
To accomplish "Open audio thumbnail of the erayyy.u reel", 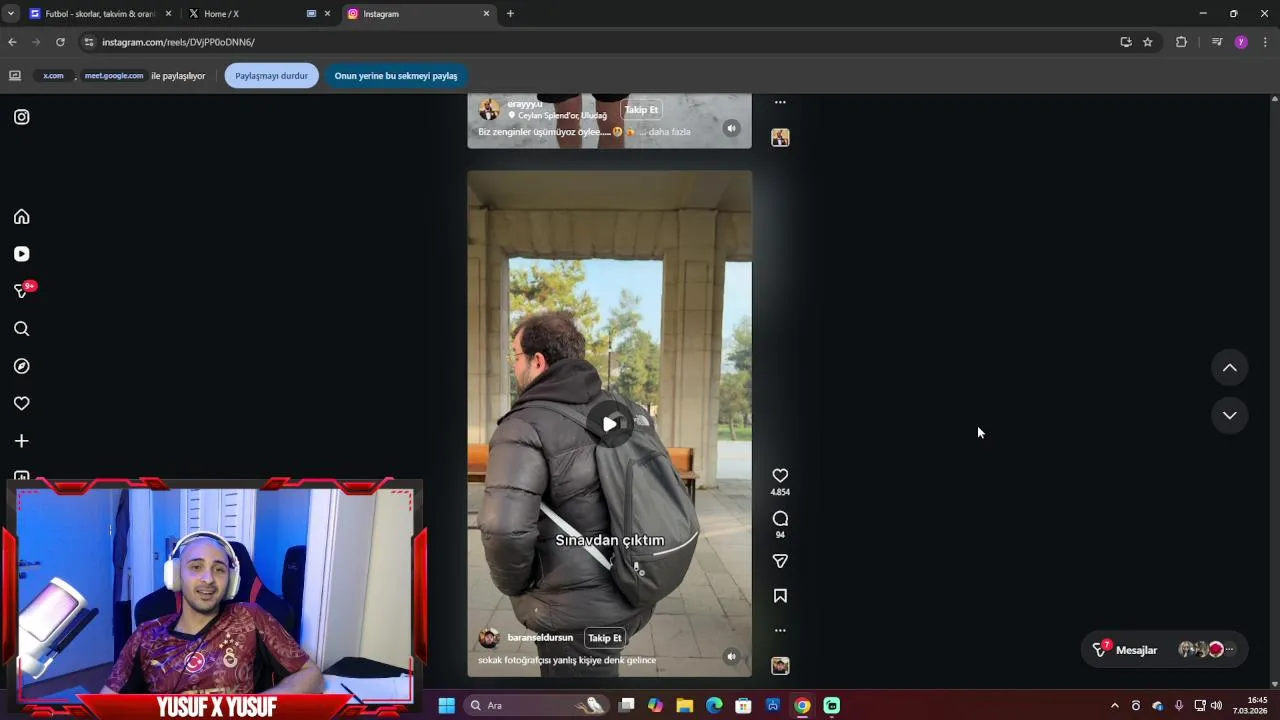I will [x=780, y=138].
